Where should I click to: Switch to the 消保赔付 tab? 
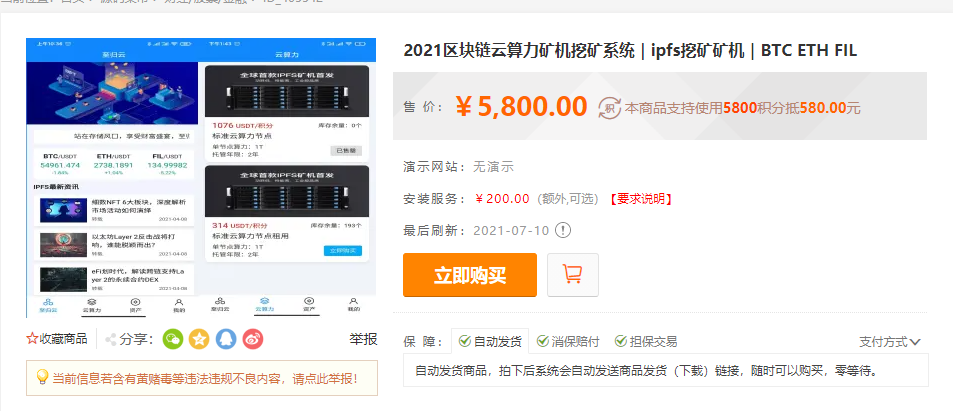click(x=568, y=342)
